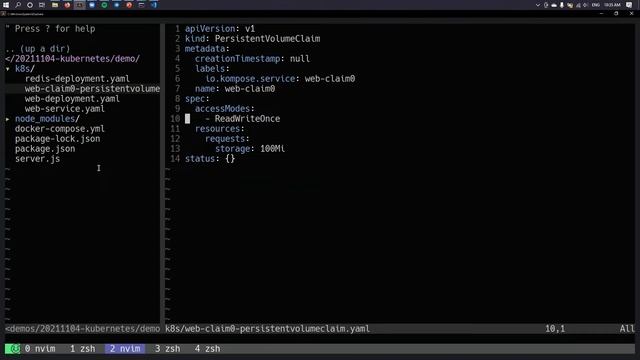Collapse the k8s/ folder arrow

click(x=8, y=69)
